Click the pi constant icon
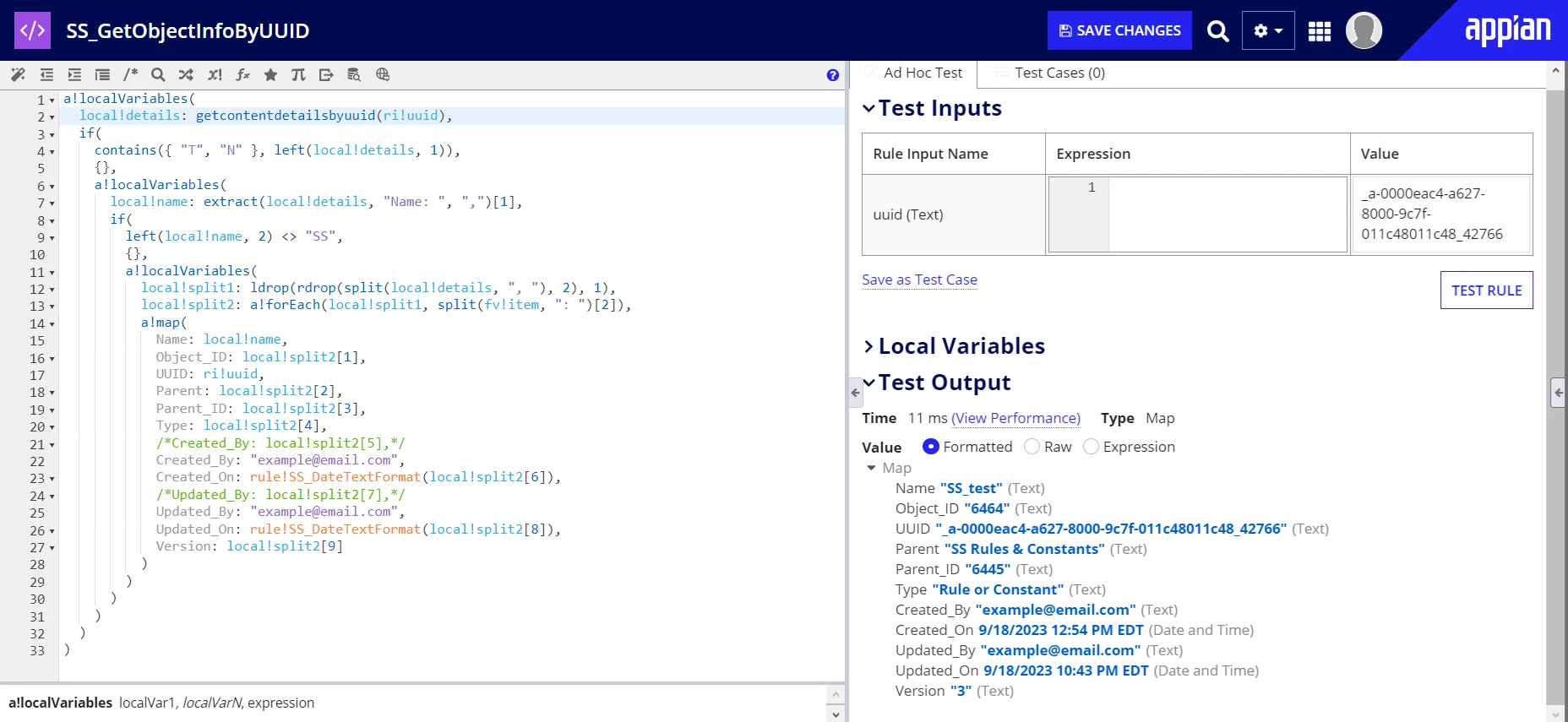The width and height of the screenshot is (1568, 722). pyautogui.click(x=298, y=74)
